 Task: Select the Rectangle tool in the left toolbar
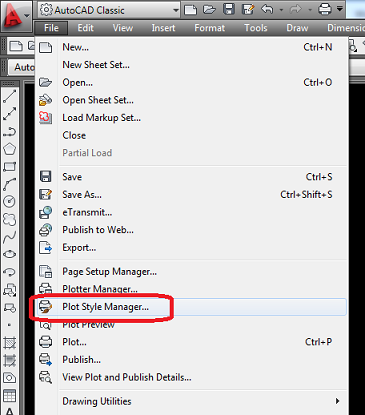10,166
